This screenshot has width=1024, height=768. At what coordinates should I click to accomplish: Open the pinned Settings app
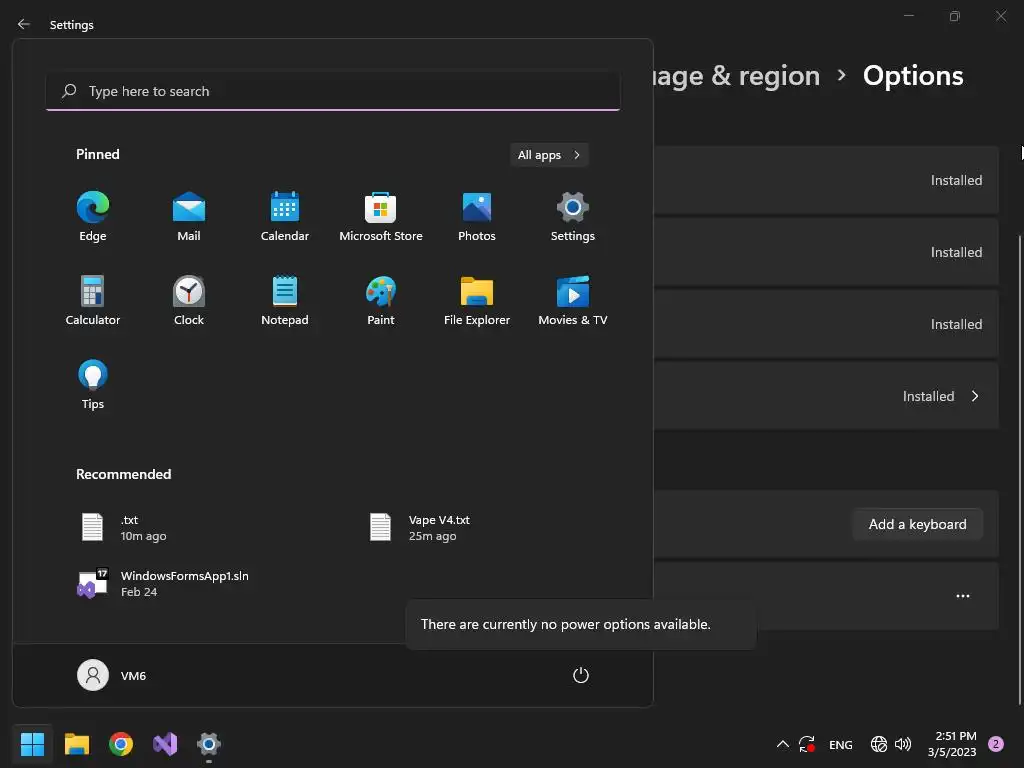coord(573,217)
